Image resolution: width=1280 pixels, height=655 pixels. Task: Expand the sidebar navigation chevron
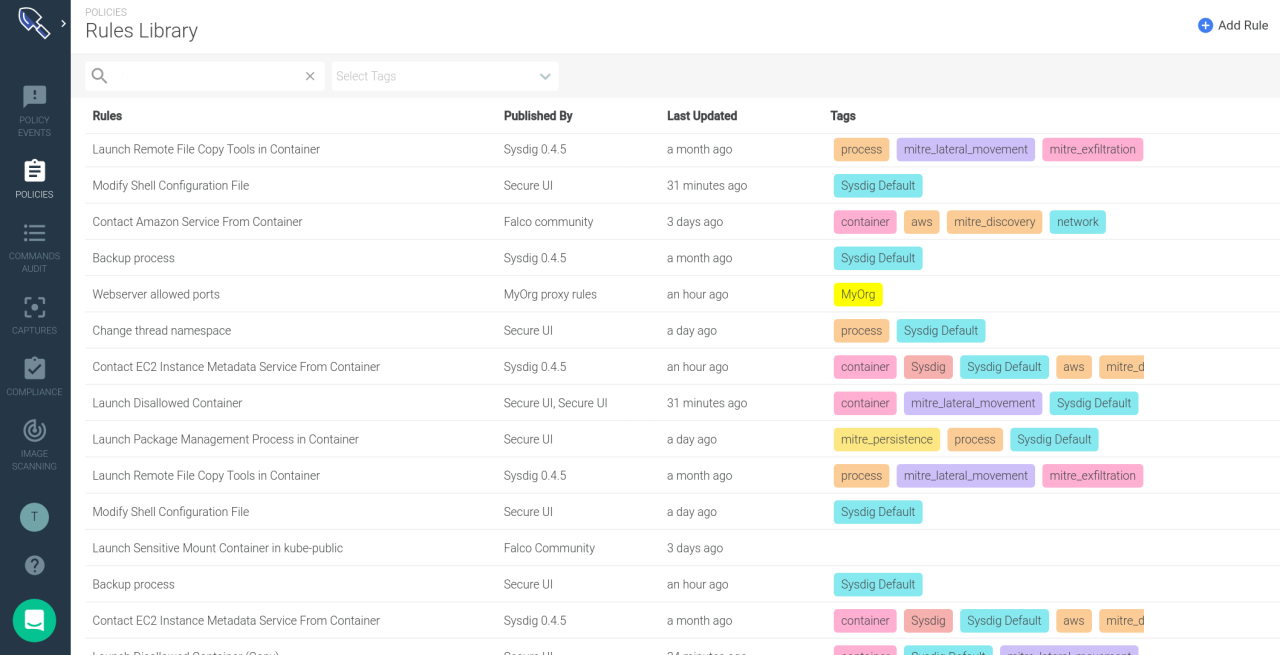[x=63, y=23]
